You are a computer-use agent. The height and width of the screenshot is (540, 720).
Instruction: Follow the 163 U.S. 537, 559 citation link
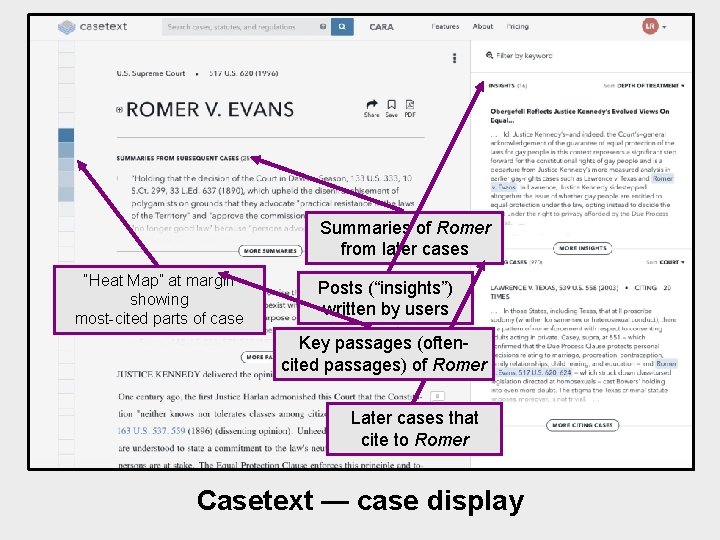point(151,431)
